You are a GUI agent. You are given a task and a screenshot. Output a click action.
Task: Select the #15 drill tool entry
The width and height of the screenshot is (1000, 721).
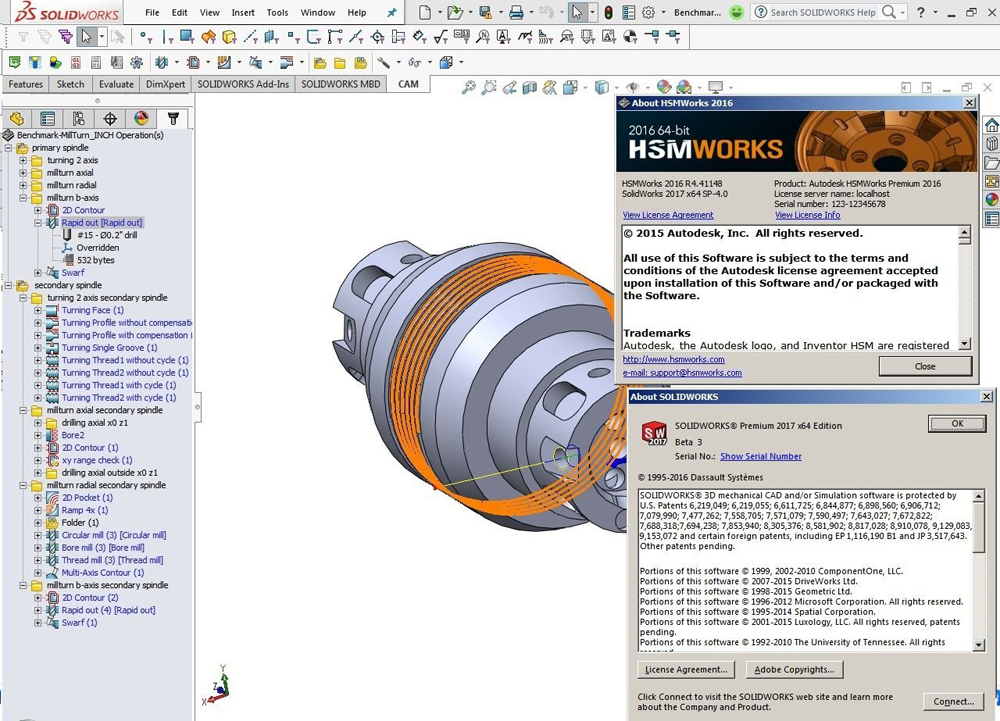pyautogui.click(x=110, y=235)
